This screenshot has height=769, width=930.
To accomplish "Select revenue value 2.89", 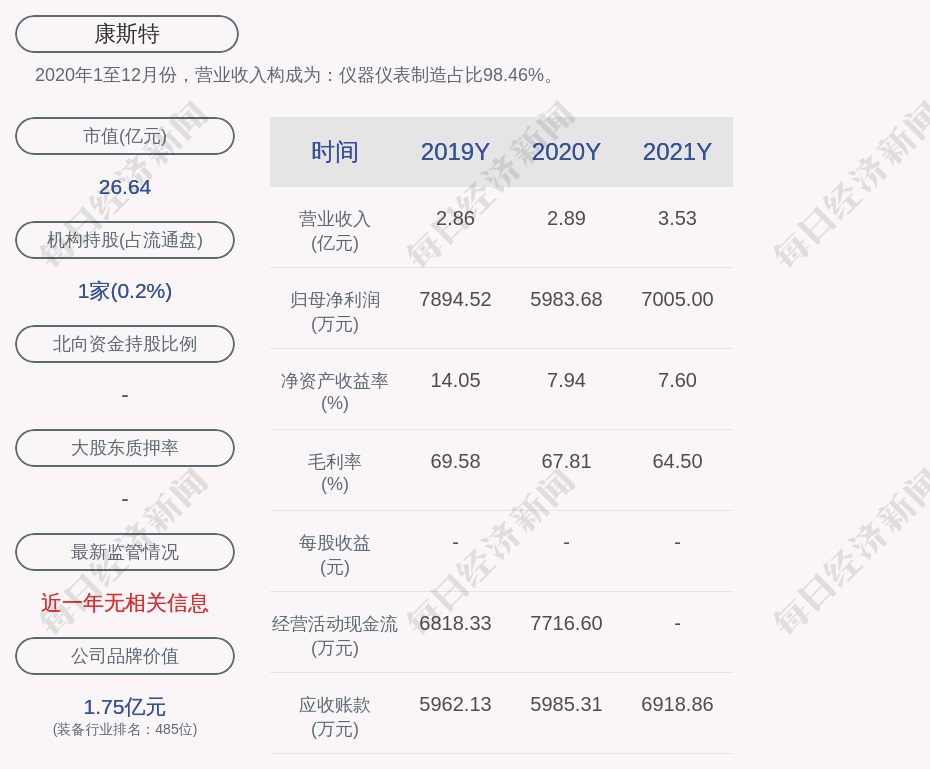I will click(x=566, y=218).
